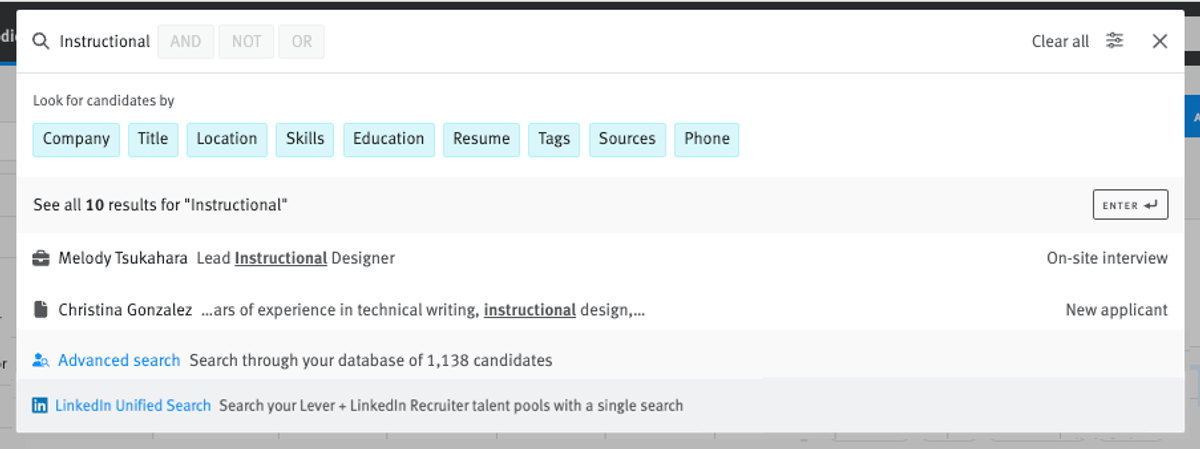This screenshot has height=449, width=1200.
Task: Select the Title filter chip
Action: click(153, 139)
